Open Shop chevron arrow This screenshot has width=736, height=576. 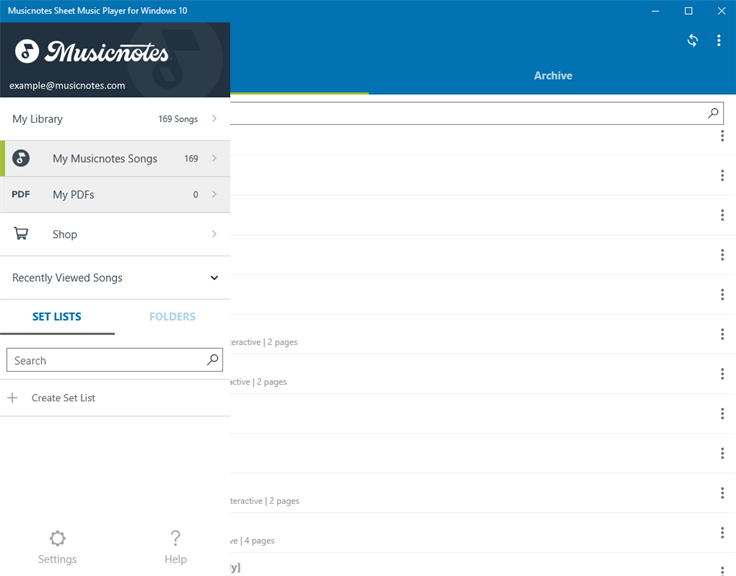(x=214, y=234)
